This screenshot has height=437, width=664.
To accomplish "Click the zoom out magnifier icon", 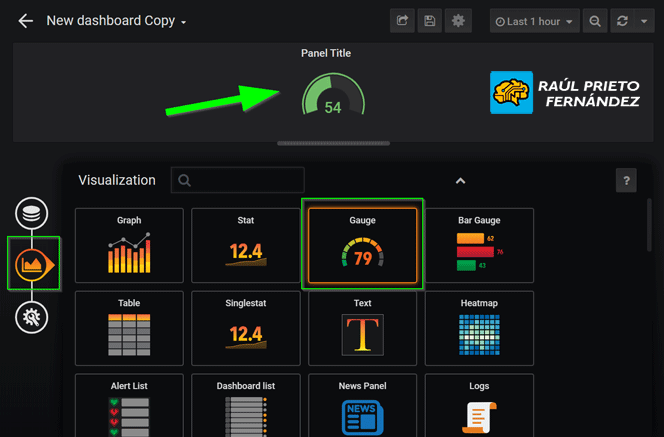I will (x=595, y=21).
